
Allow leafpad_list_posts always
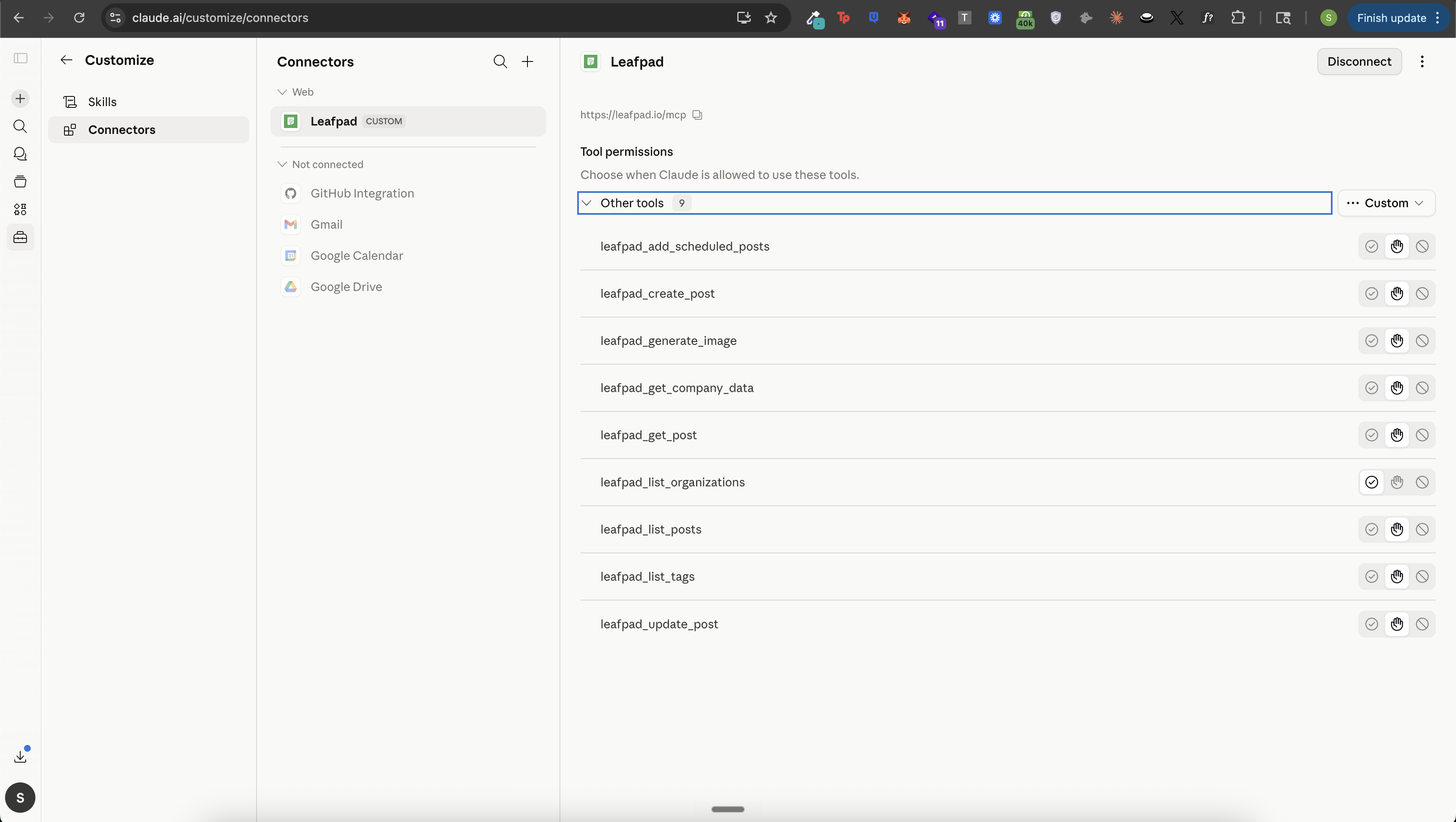pyautogui.click(x=1371, y=529)
